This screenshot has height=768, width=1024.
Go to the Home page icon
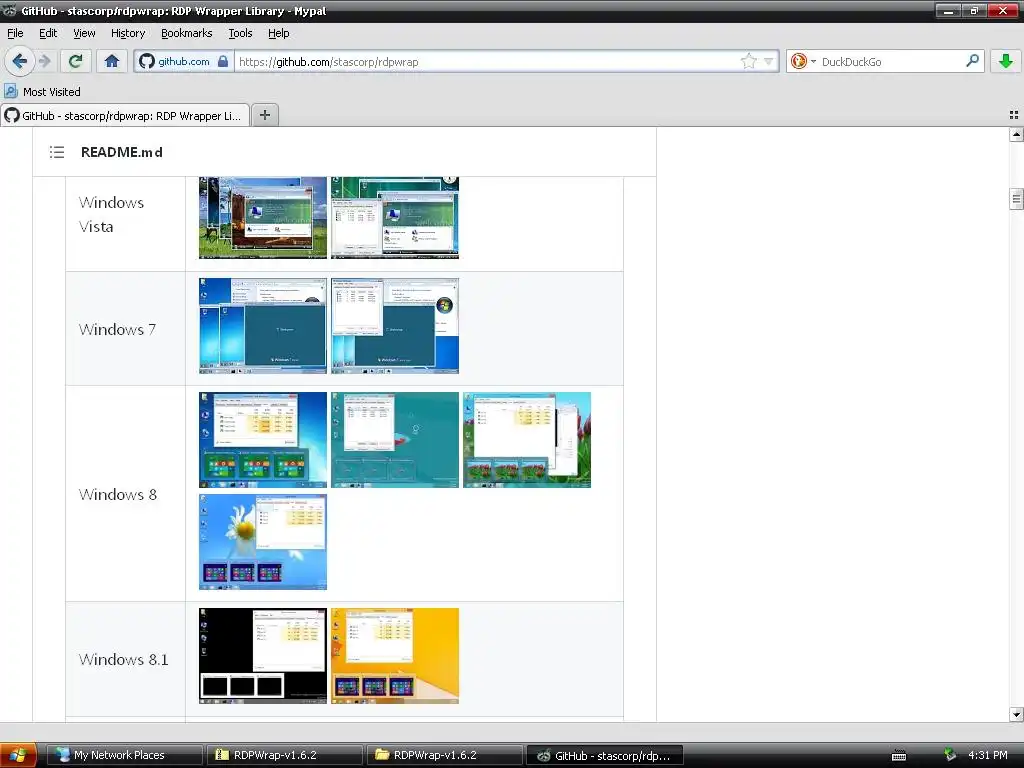(x=112, y=61)
